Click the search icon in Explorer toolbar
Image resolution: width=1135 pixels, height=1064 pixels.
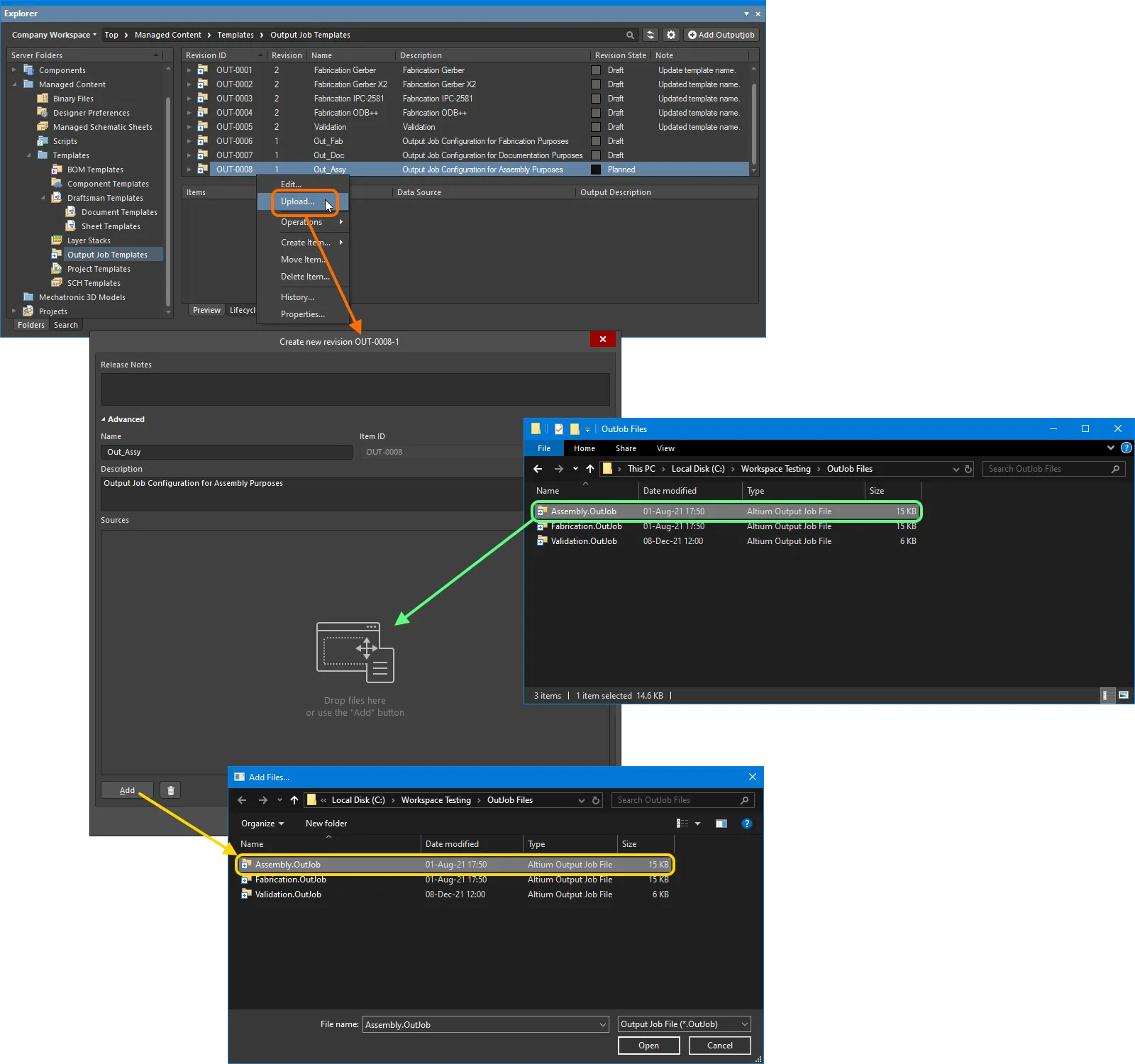coord(630,35)
